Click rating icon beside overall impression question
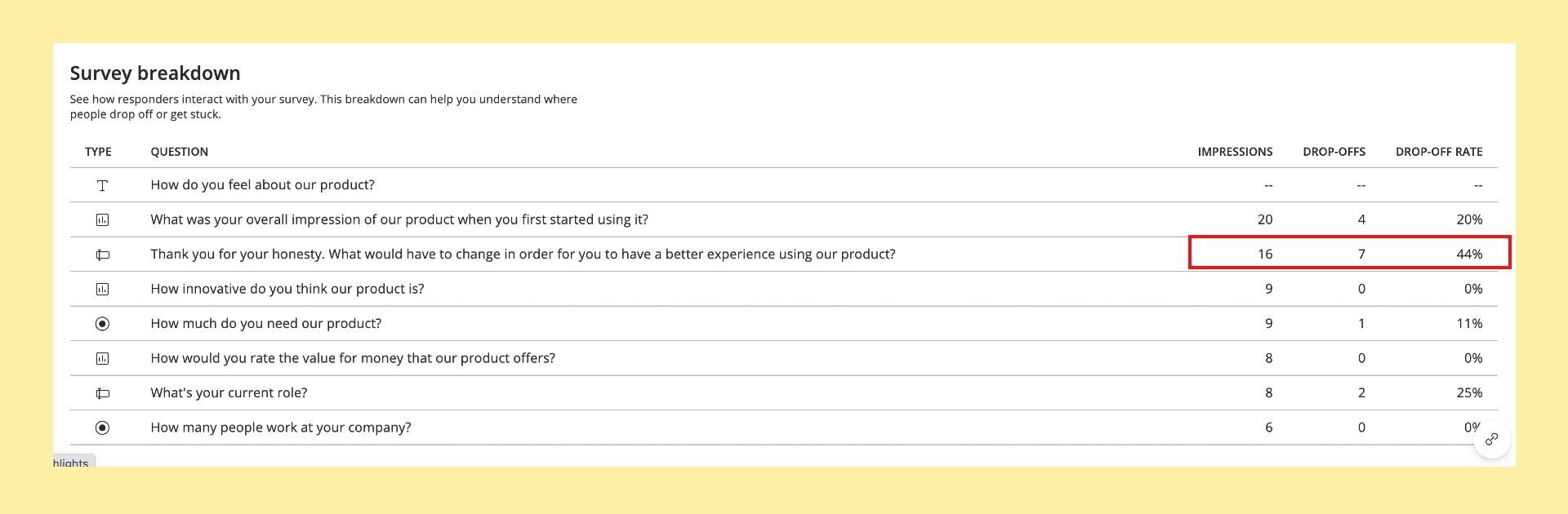 tap(102, 219)
